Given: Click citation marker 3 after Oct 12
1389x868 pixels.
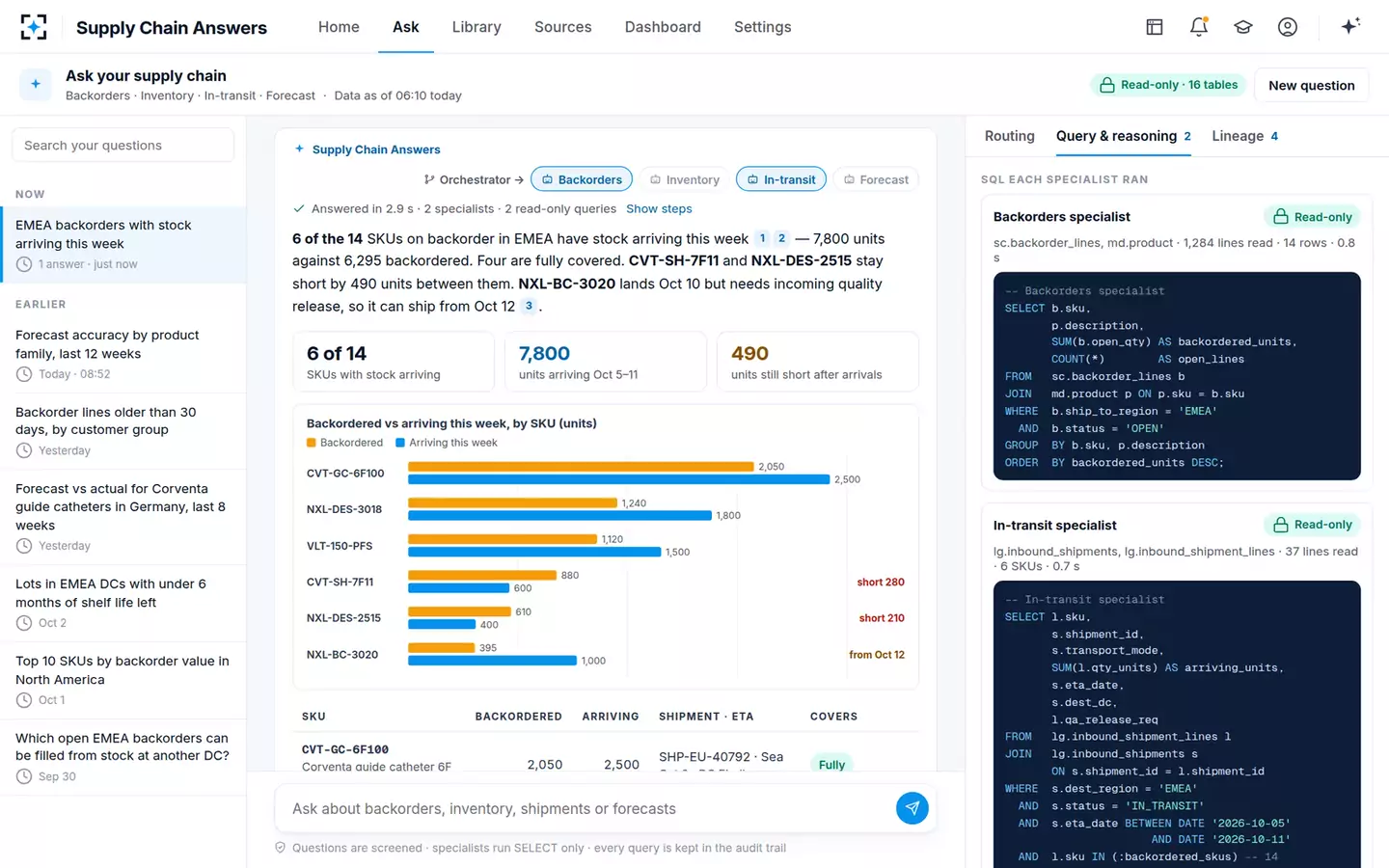Looking at the screenshot, I should (x=529, y=306).
